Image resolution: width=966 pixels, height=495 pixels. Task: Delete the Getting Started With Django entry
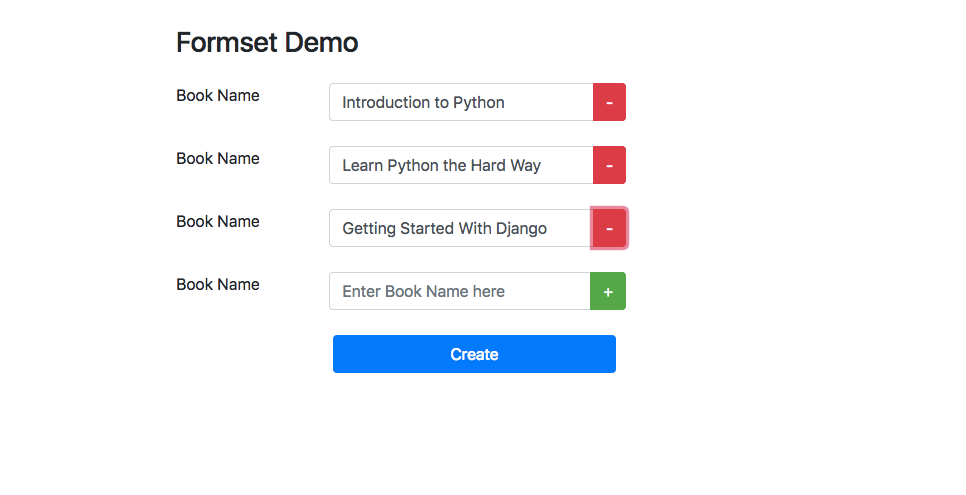(x=609, y=228)
